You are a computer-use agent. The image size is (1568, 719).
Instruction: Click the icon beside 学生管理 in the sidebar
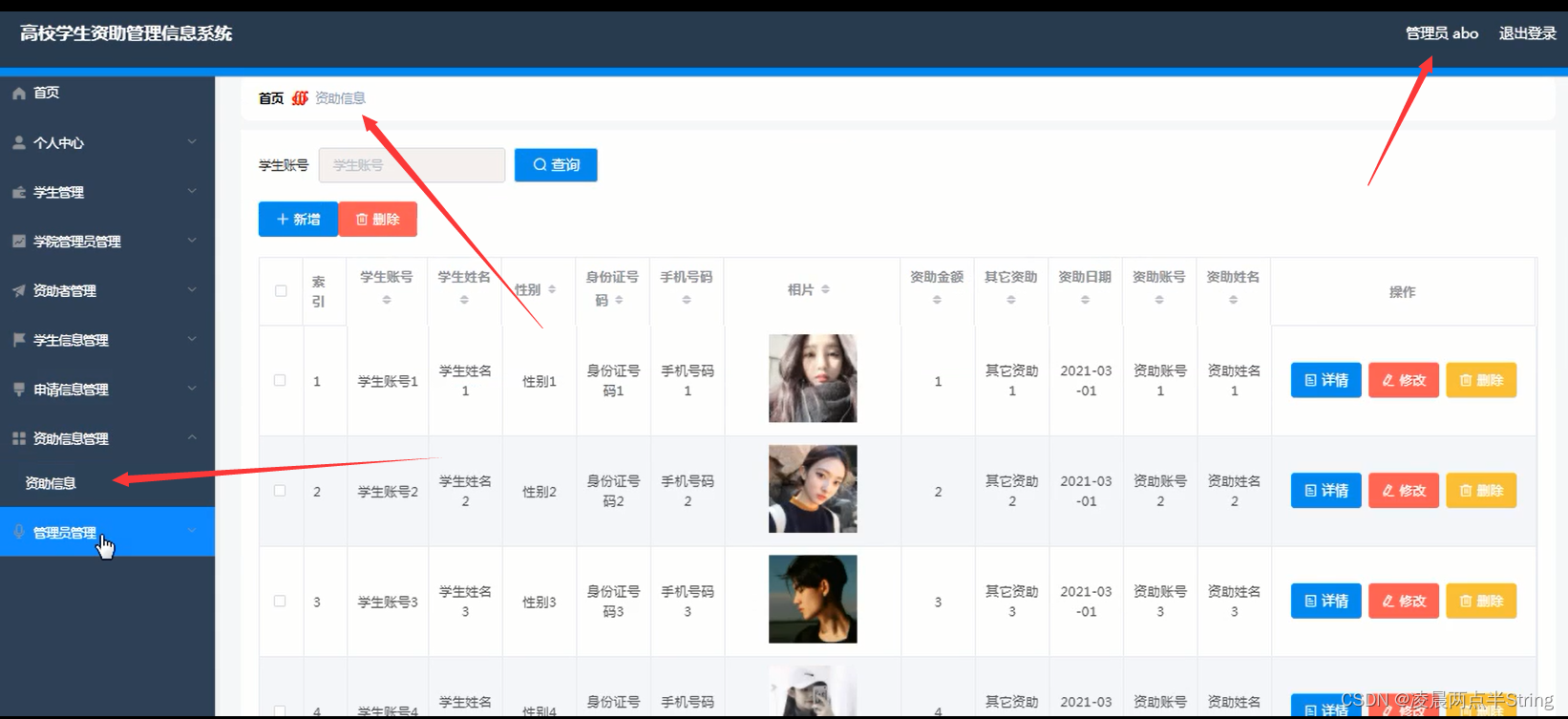[x=19, y=192]
